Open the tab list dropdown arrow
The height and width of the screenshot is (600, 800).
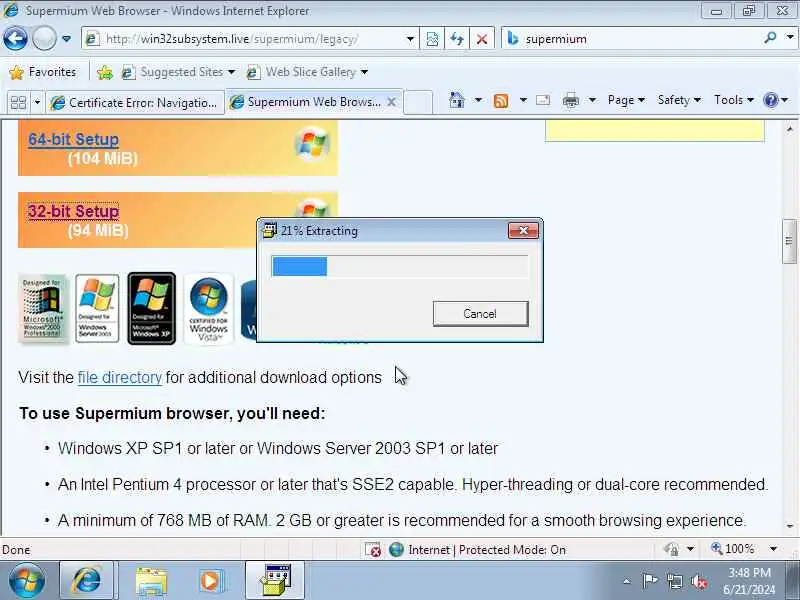click(37, 103)
